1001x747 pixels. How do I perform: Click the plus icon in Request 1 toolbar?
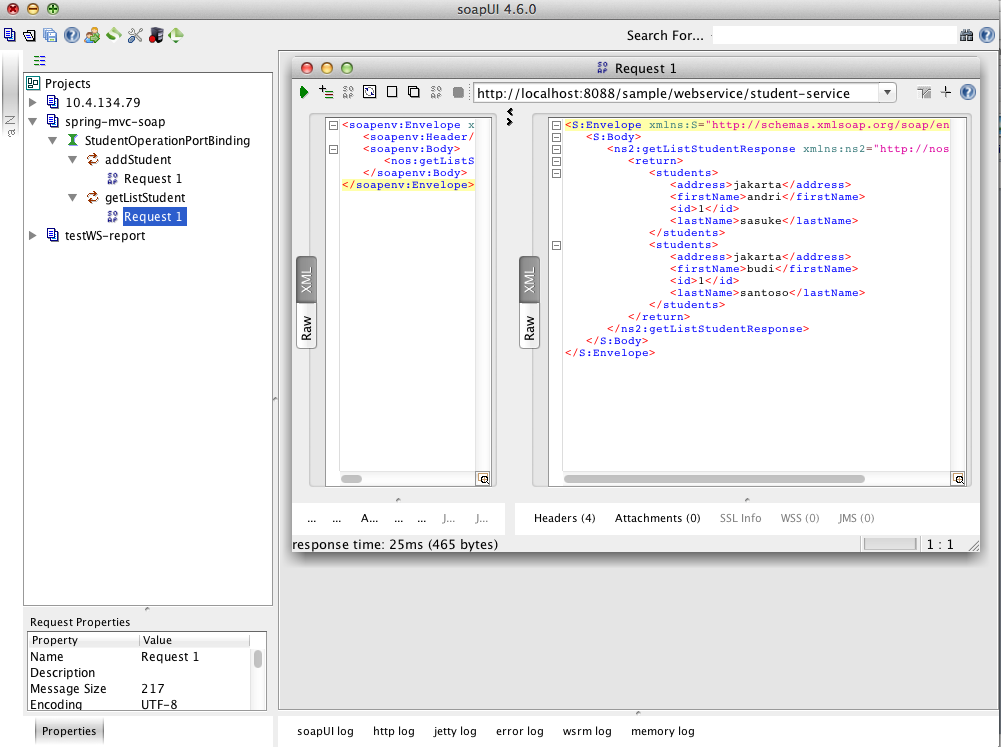pos(946,93)
